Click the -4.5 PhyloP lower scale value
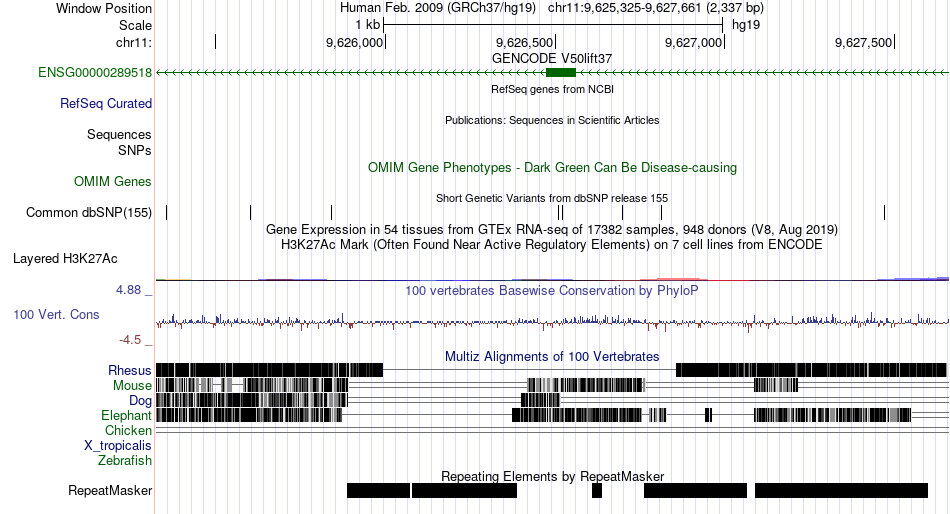Screen dimensions: 950x514 pos(130,340)
